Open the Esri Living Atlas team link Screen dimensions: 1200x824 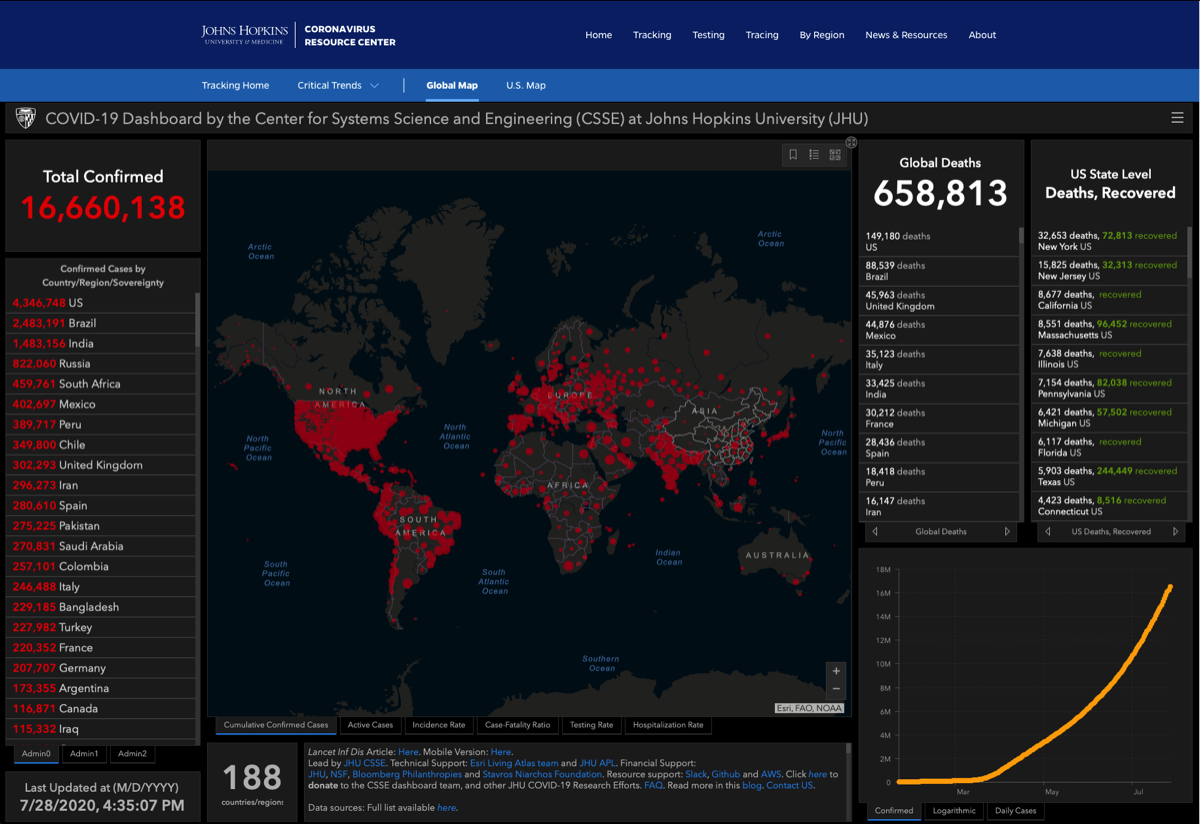click(x=514, y=763)
